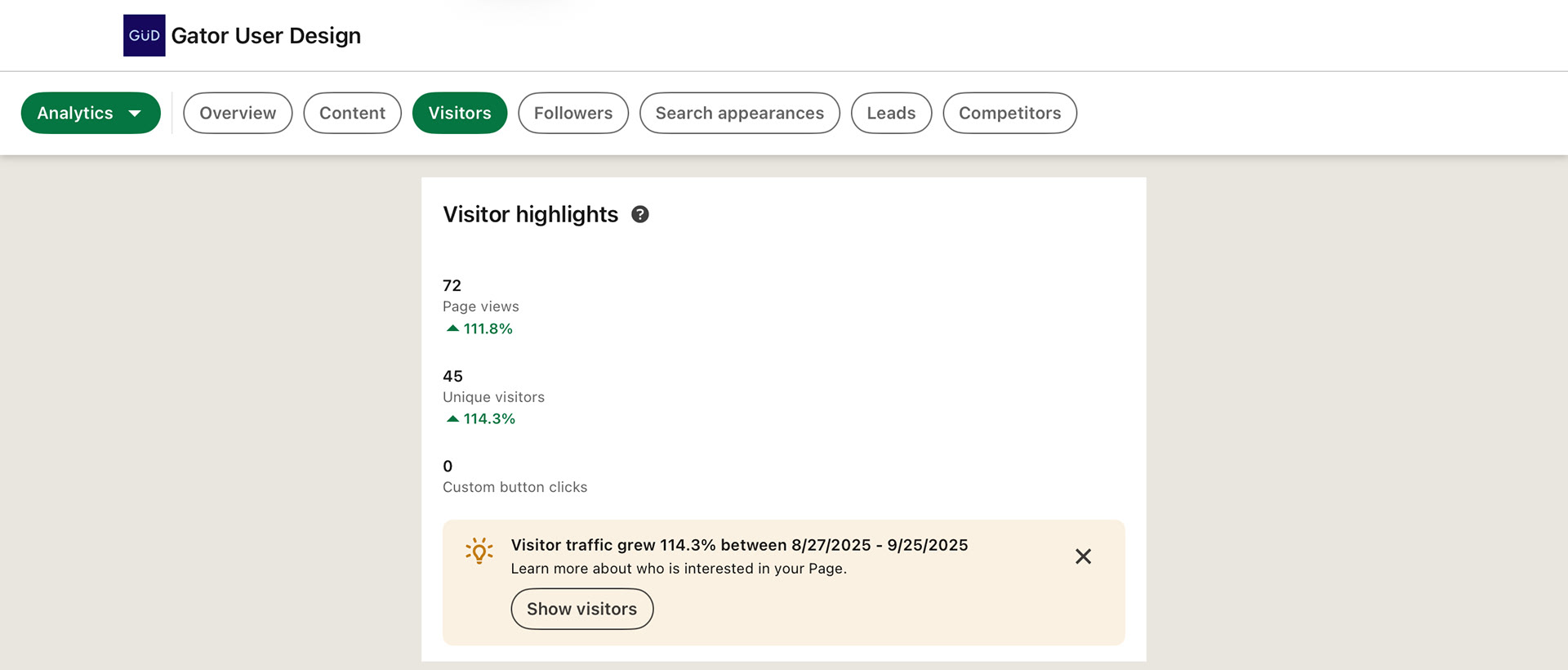
Task: Expand the Analytics dropdown menu
Action: (91, 113)
